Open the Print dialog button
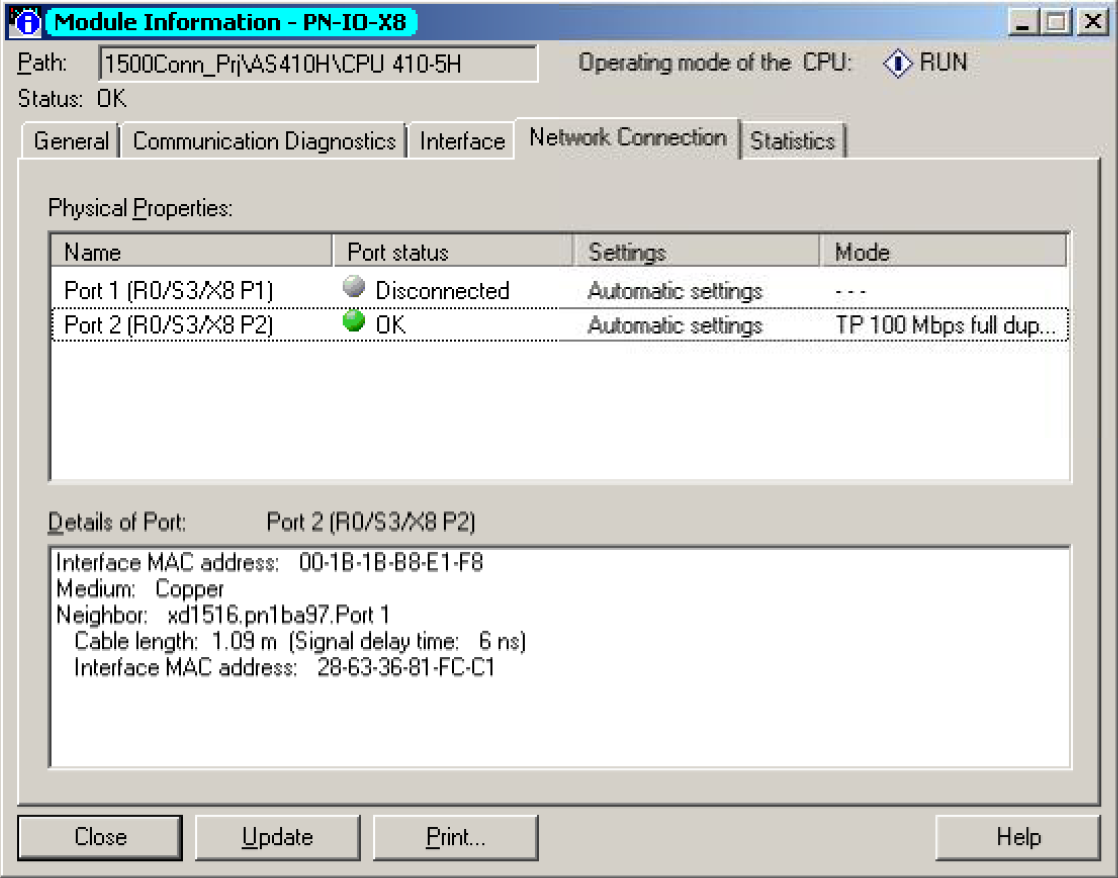This screenshot has width=1118, height=878. [x=455, y=837]
